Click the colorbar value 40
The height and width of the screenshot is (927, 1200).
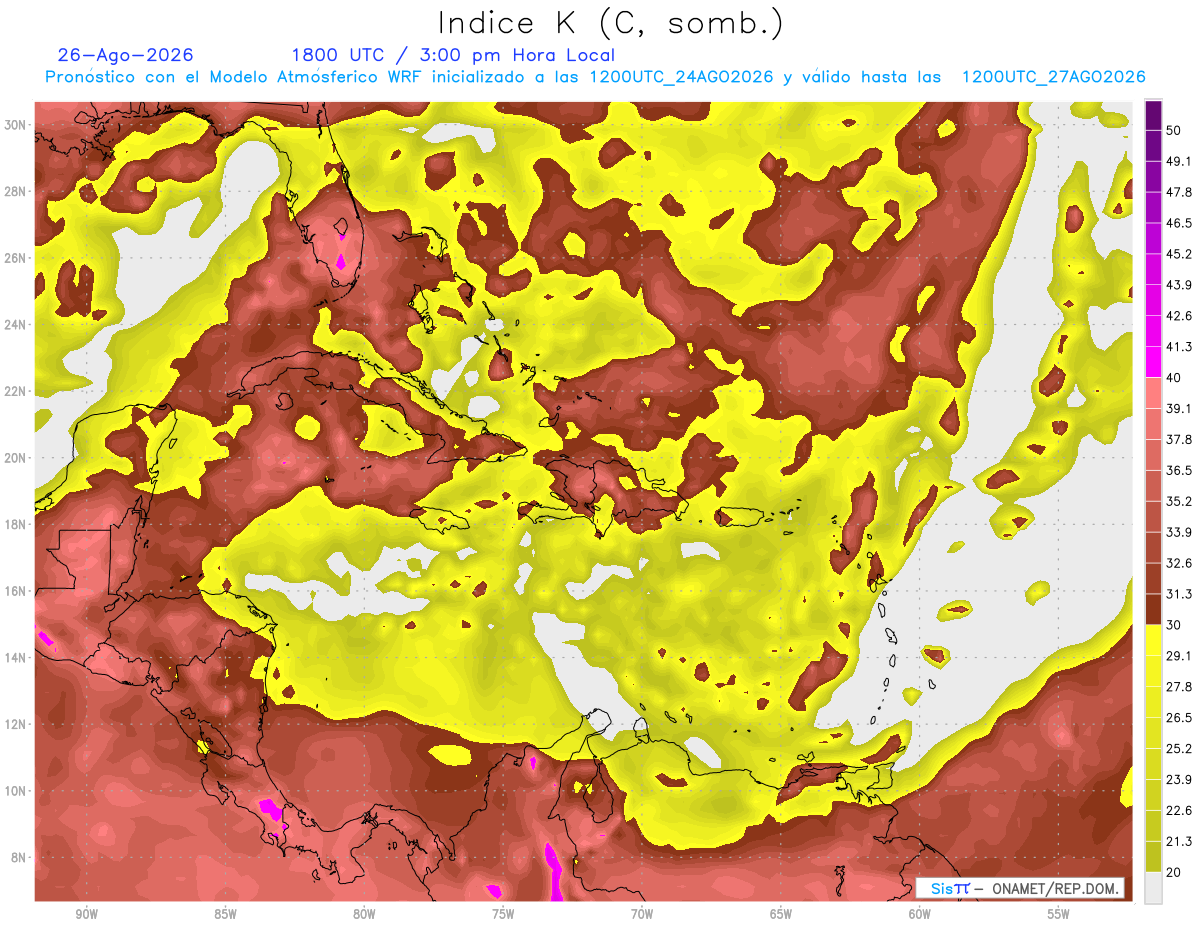coord(1175,378)
